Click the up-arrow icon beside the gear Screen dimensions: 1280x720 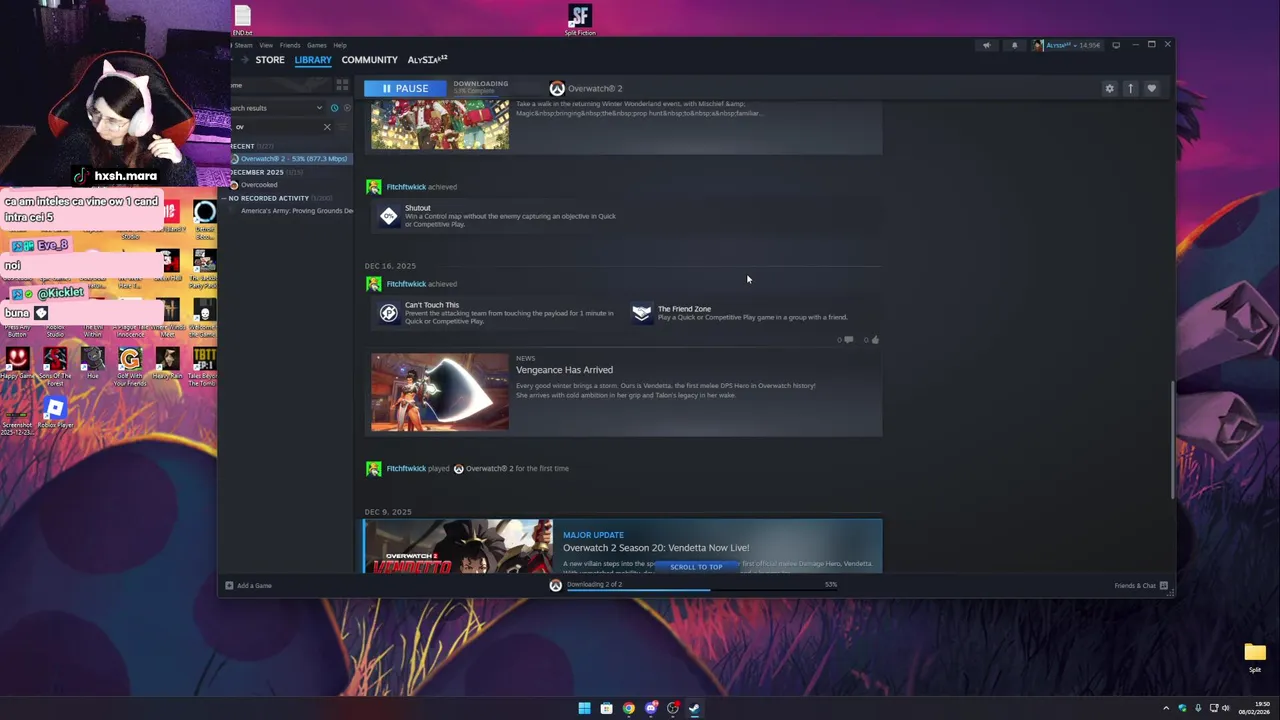coord(1130,88)
